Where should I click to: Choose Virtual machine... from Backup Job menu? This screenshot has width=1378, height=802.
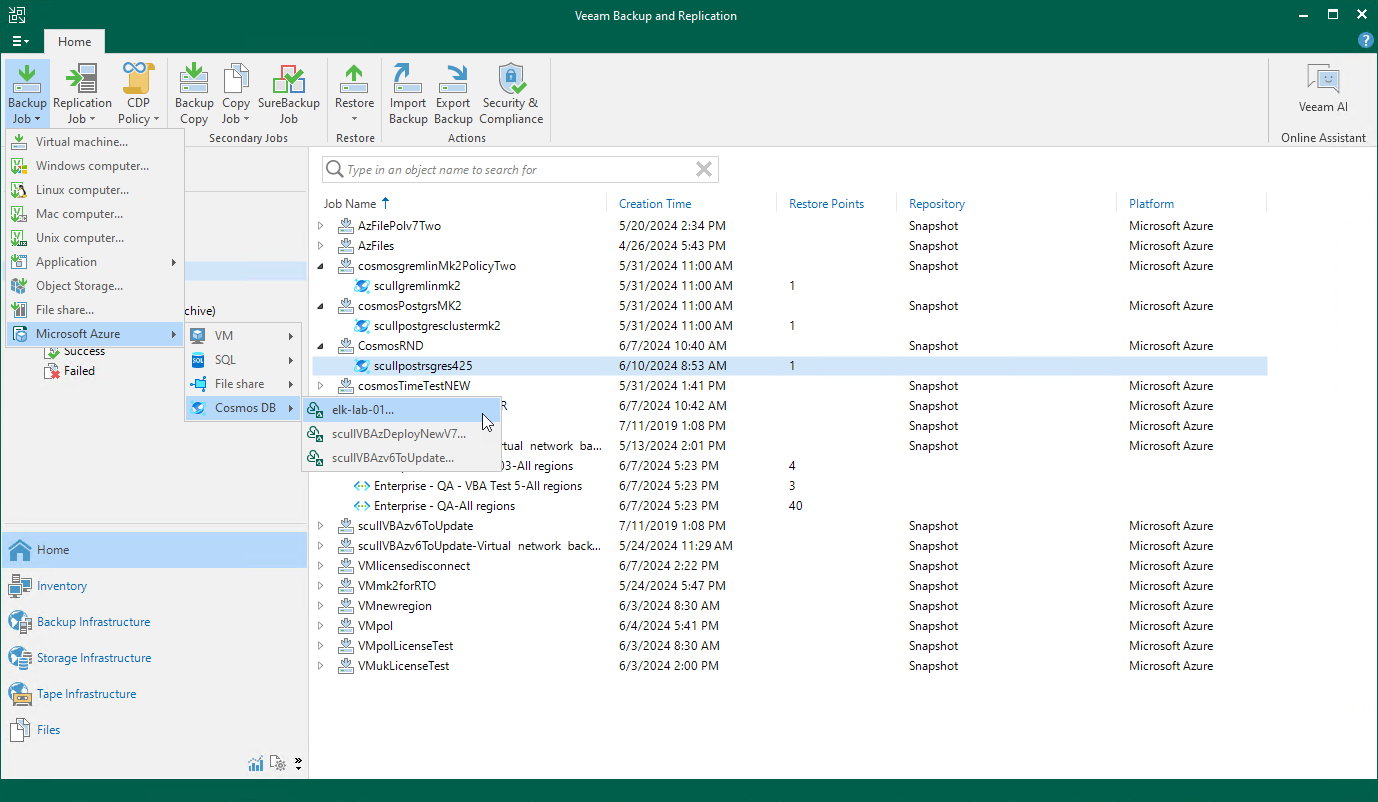[95, 142]
